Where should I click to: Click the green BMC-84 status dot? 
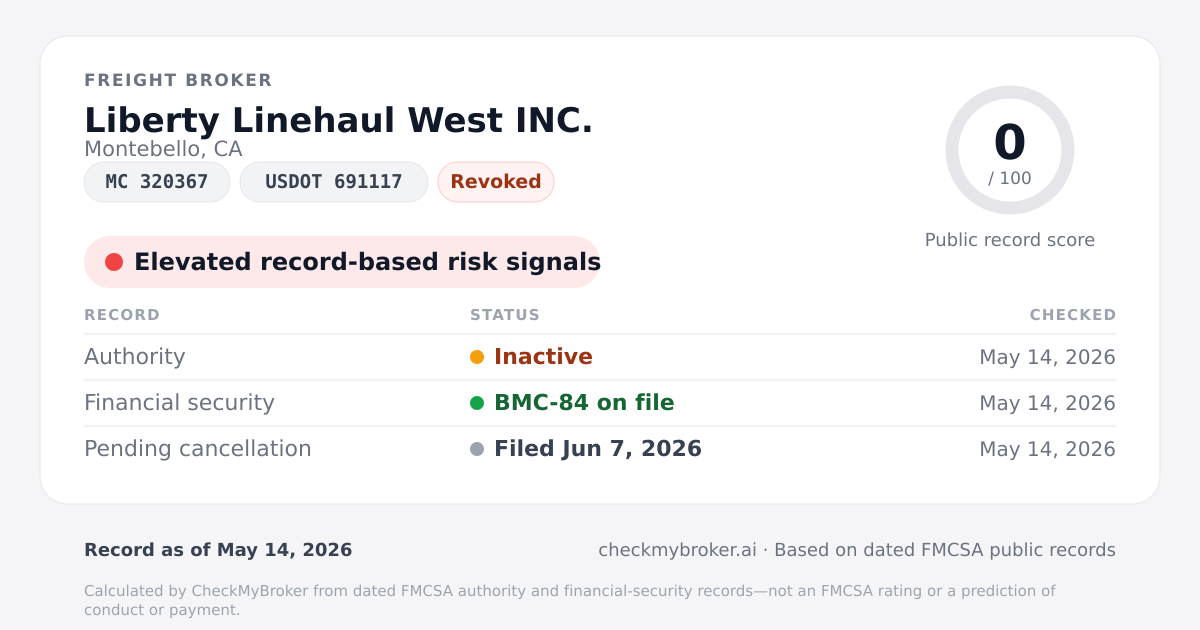(x=477, y=403)
